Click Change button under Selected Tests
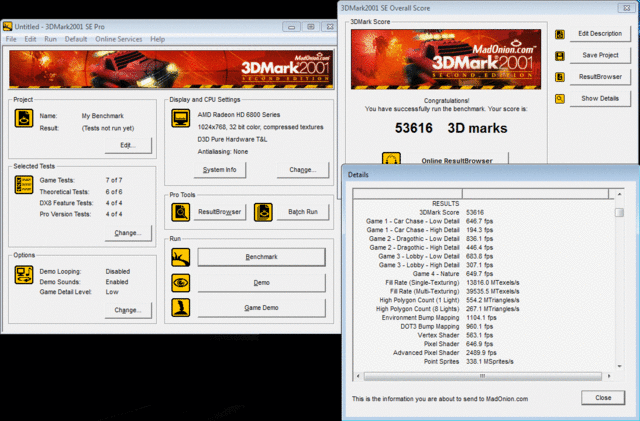The width and height of the screenshot is (640, 421). coord(128,233)
